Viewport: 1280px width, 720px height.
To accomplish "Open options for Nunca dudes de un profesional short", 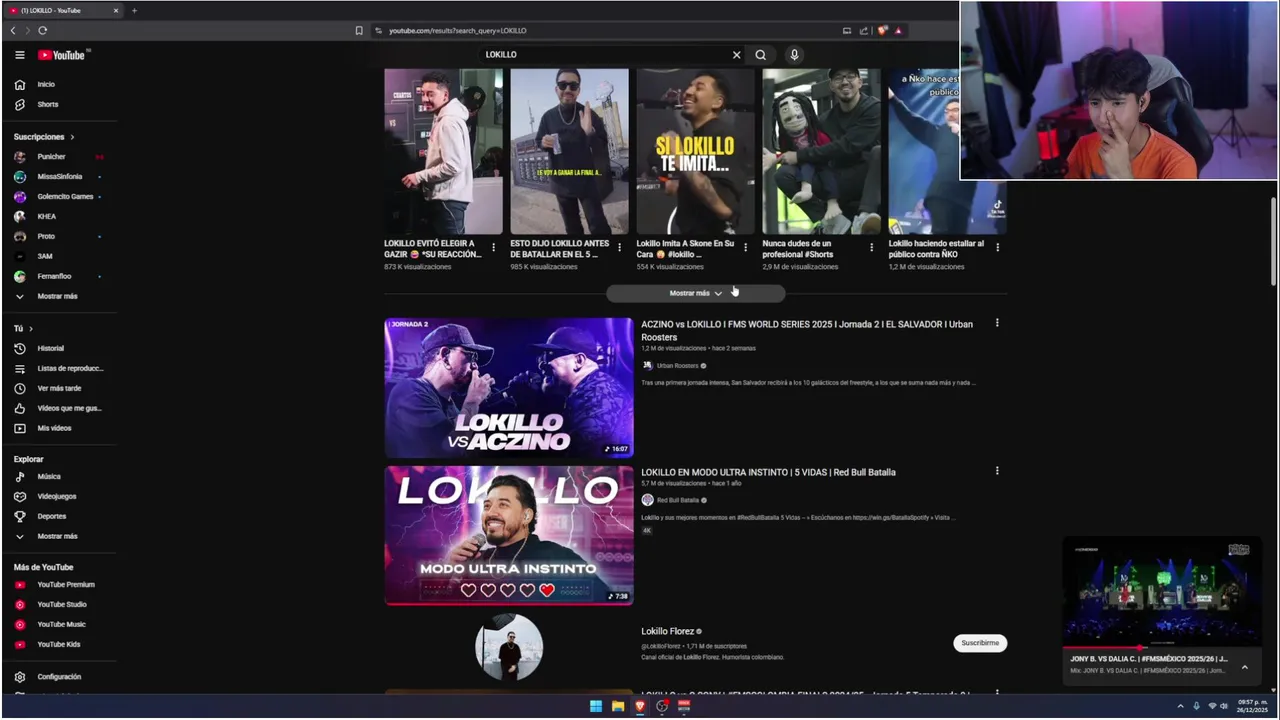I will 871,247.
